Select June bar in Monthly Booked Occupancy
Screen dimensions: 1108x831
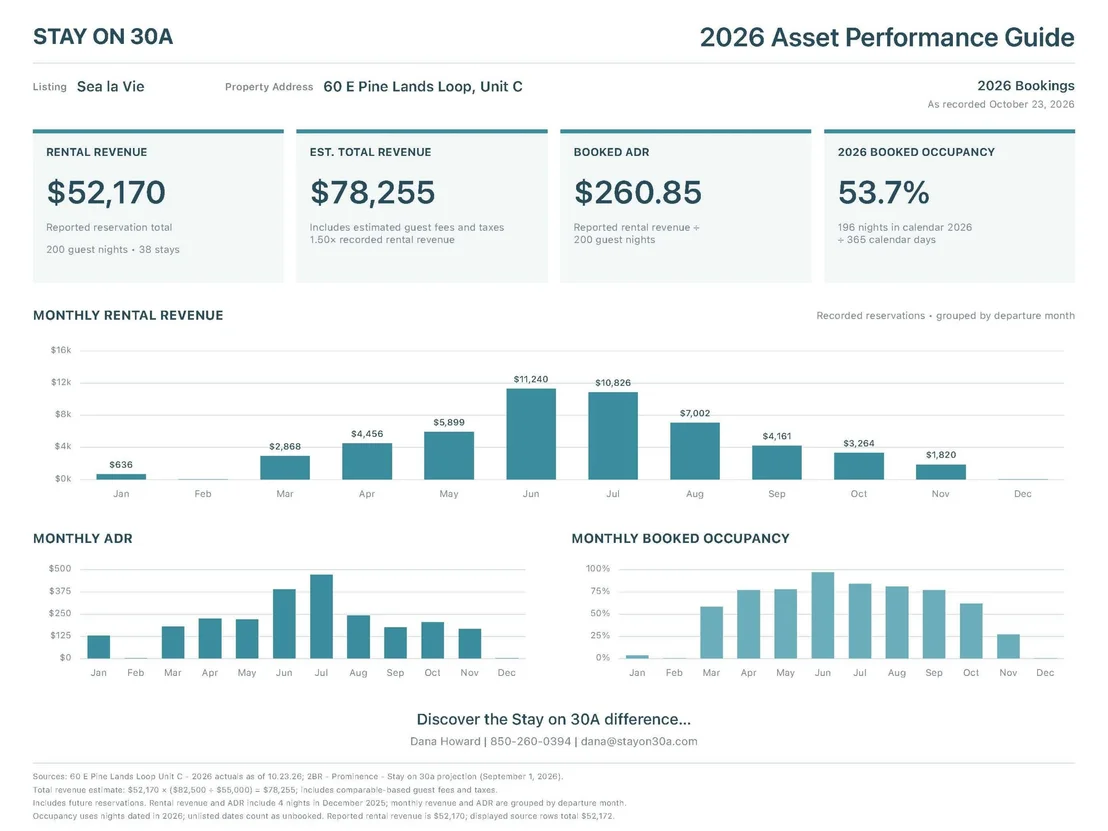[823, 615]
